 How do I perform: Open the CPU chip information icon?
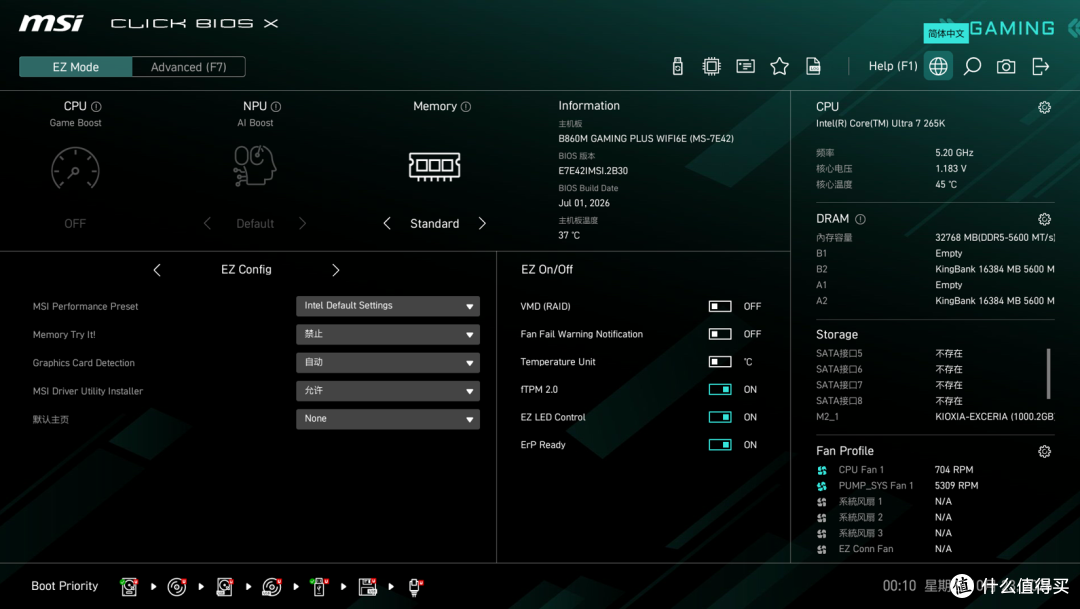(712, 66)
